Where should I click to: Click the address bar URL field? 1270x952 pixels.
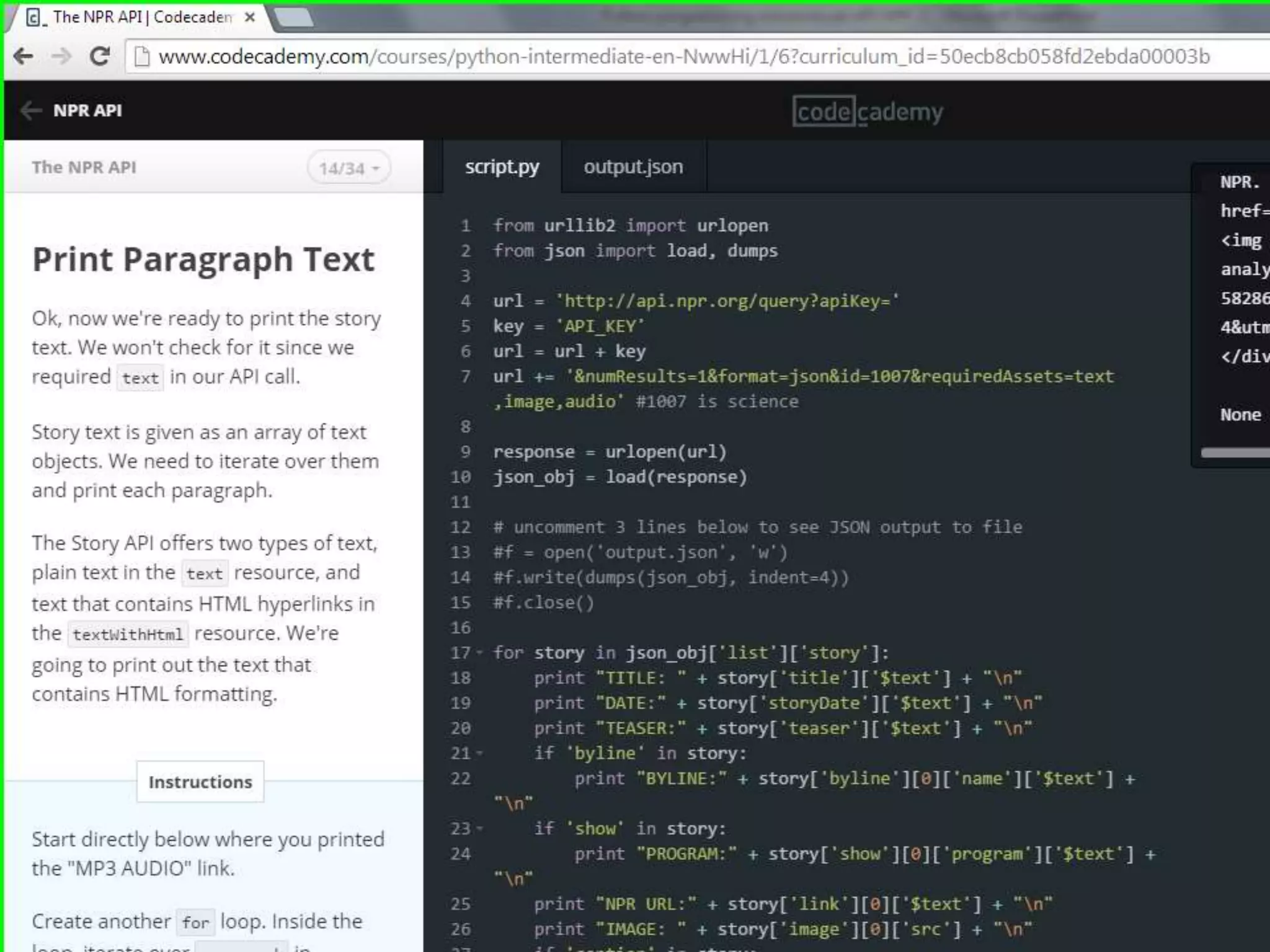697,56
